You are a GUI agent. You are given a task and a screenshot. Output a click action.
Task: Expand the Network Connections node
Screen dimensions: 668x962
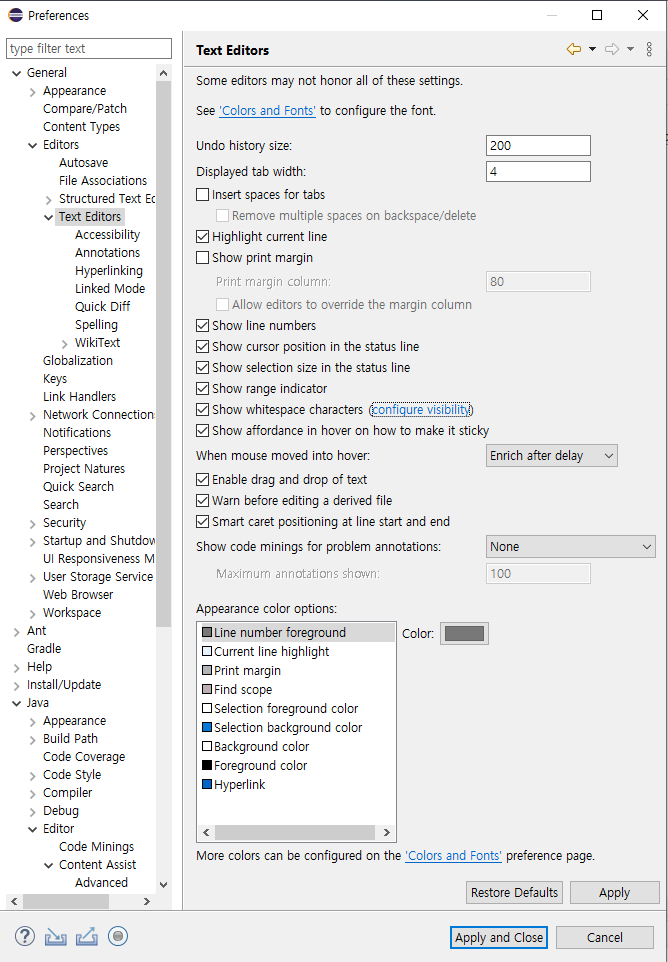coord(33,415)
